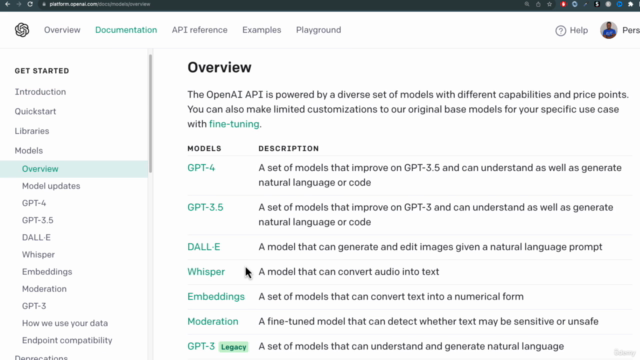Click the GET STARTED sidebar heading
The width and height of the screenshot is (640, 360).
coord(42,71)
